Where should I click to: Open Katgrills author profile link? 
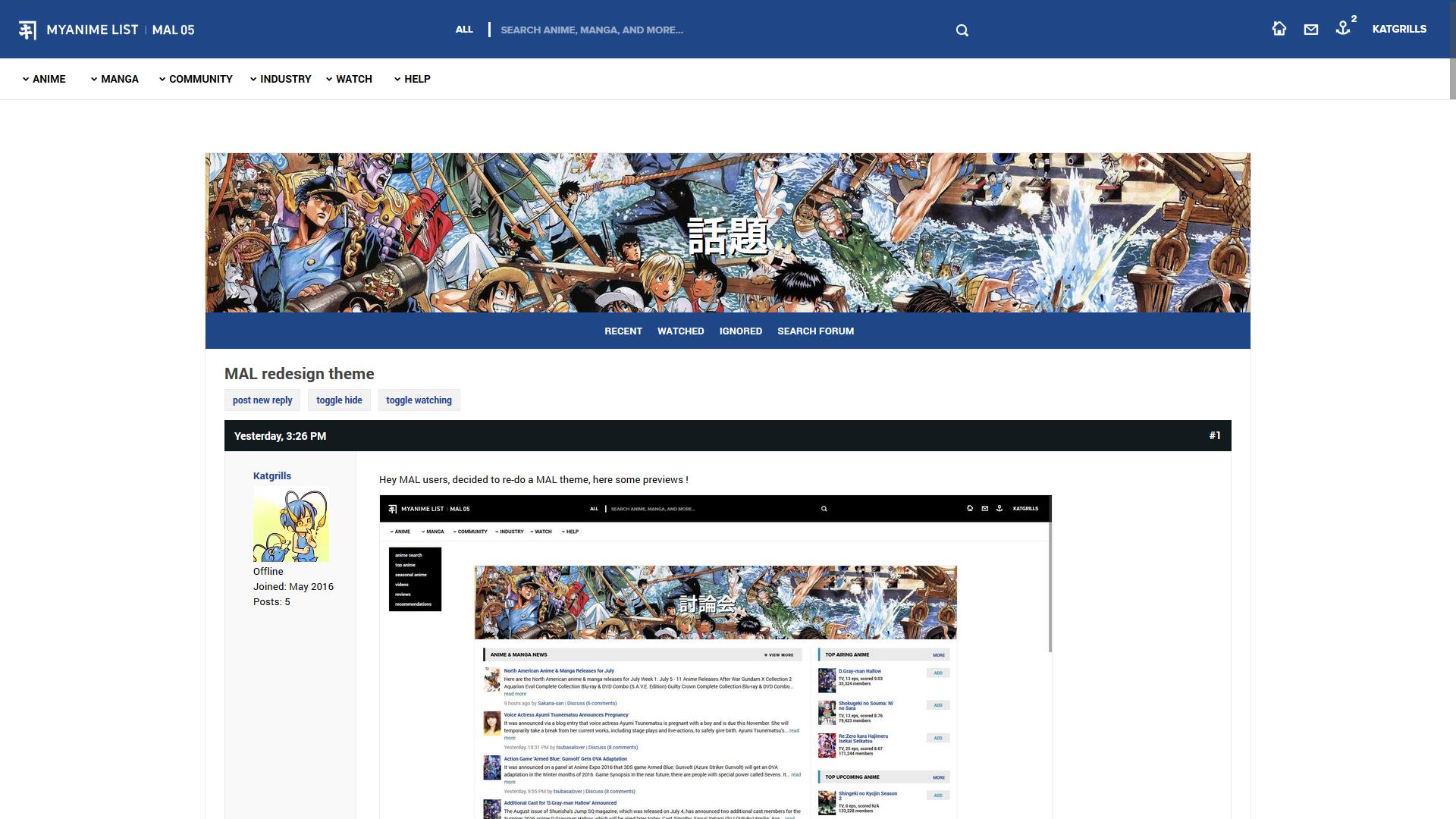click(x=272, y=476)
